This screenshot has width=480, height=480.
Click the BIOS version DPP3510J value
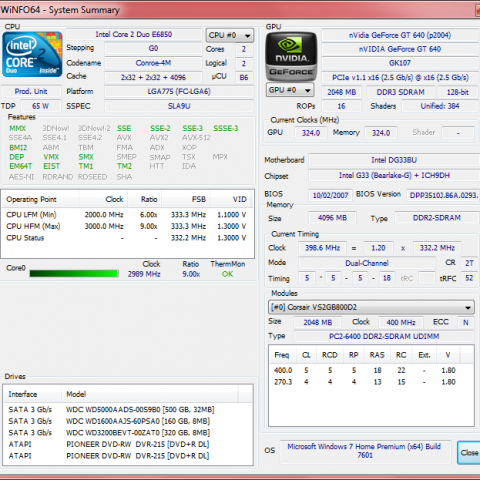point(443,195)
